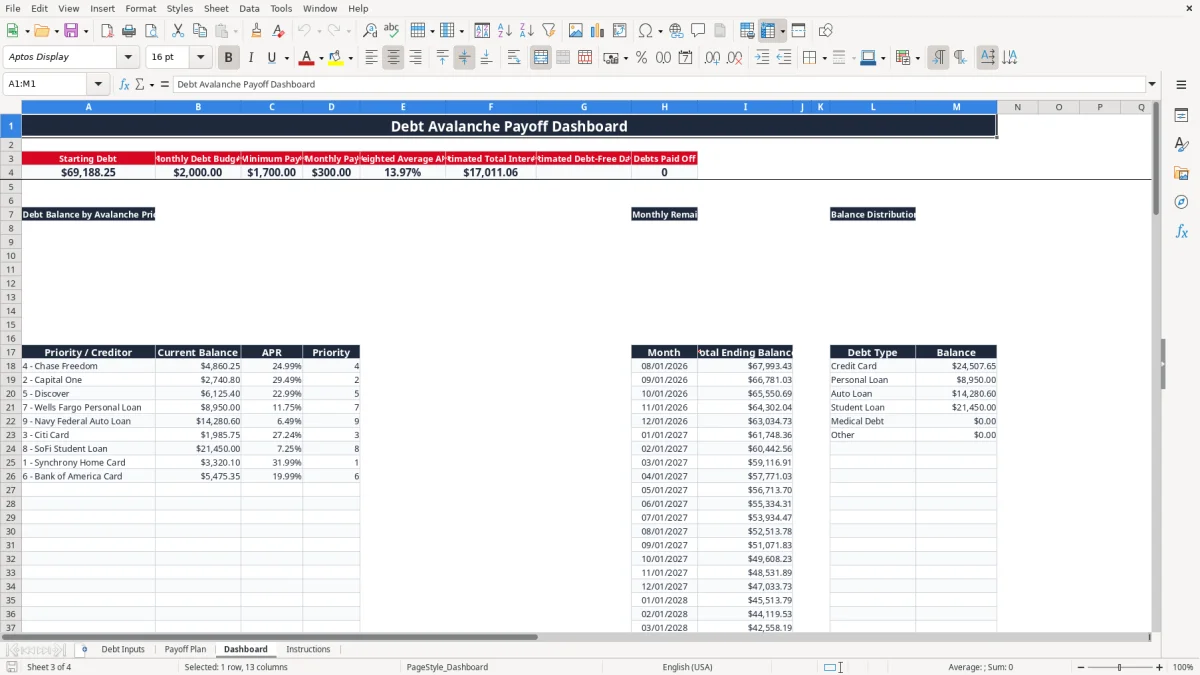Click the Insert Hyperlink icon
Image resolution: width=1200 pixels, height=675 pixels.
tap(677, 31)
